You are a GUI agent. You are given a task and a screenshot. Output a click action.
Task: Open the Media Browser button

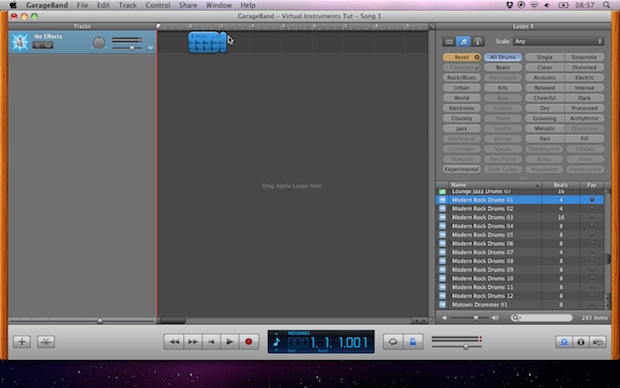[x=598, y=342]
